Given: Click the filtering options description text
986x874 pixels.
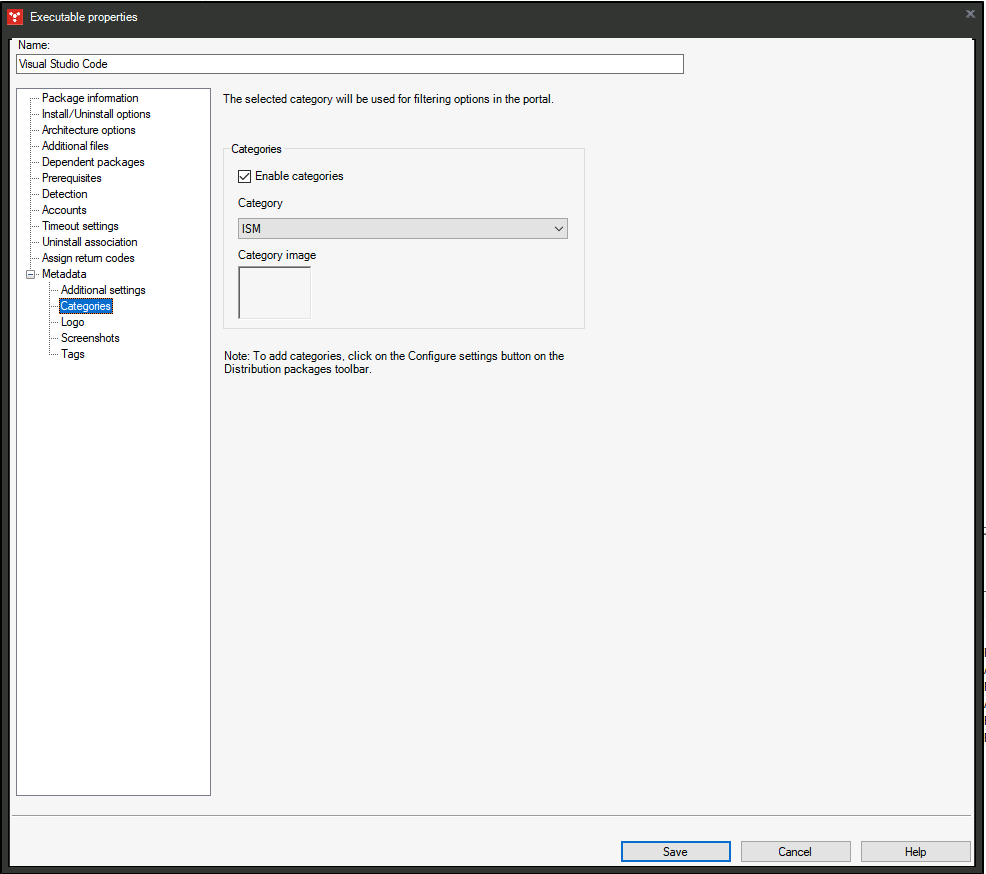Looking at the screenshot, I should (389, 99).
